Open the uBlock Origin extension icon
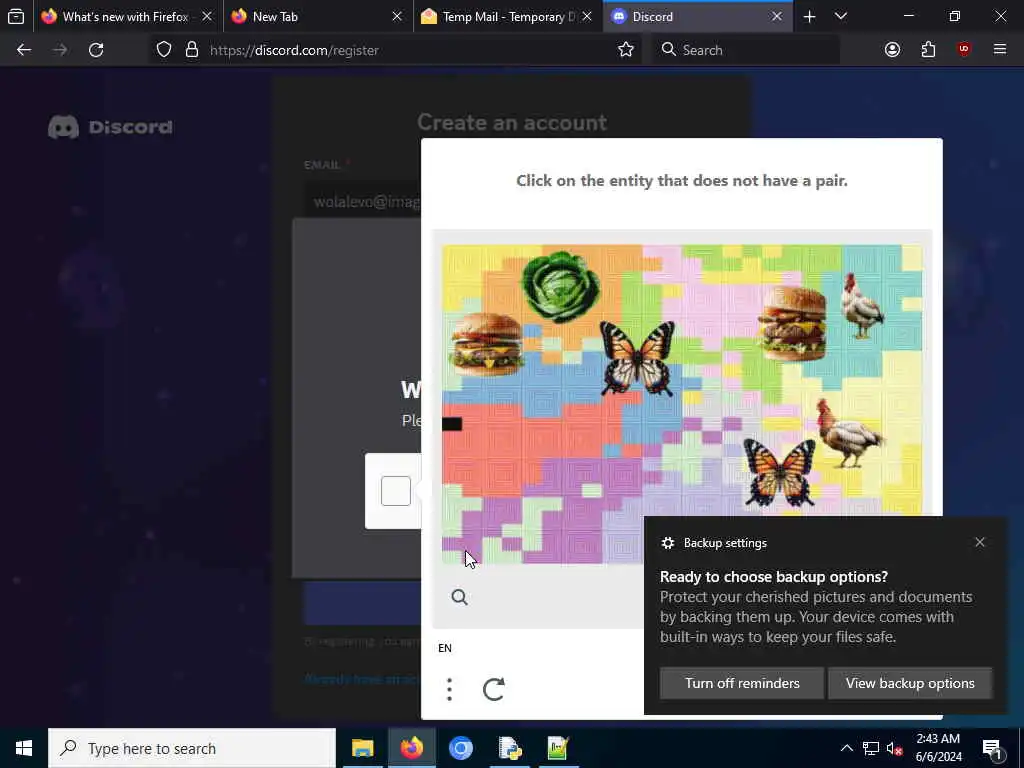 964,50
